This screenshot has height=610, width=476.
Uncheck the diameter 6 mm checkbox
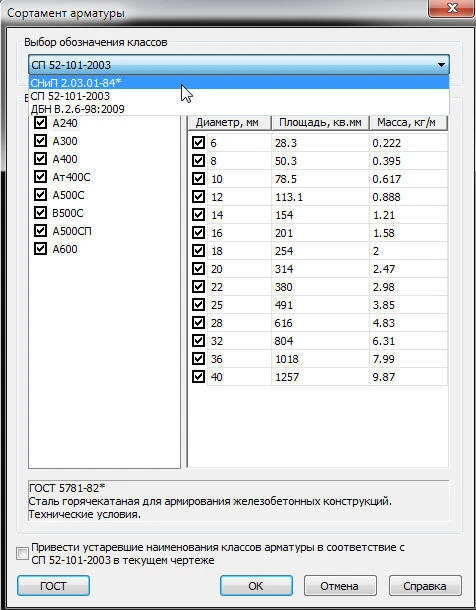click(x=198, y=142)
